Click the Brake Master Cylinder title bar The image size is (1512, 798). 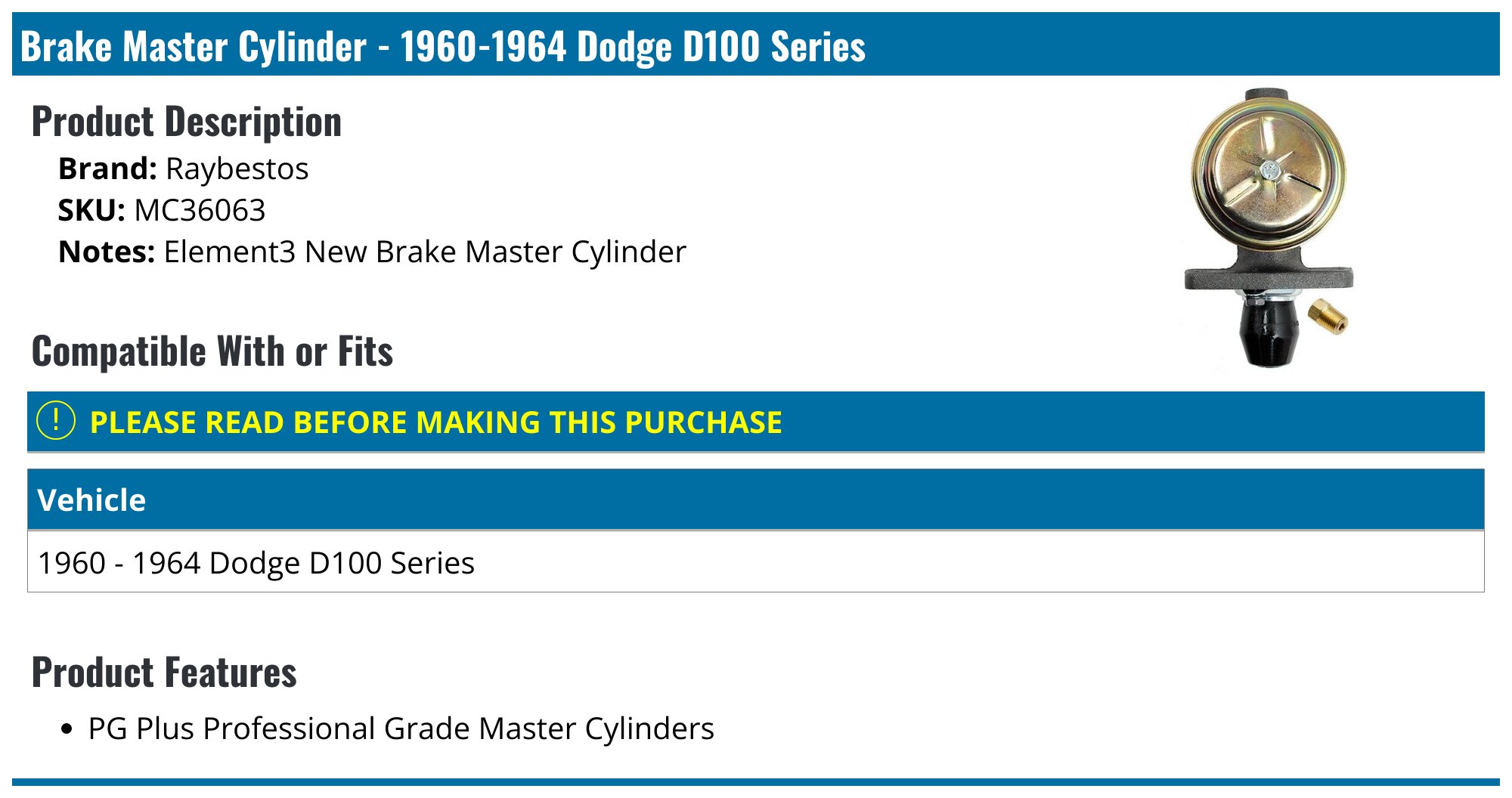443,46
